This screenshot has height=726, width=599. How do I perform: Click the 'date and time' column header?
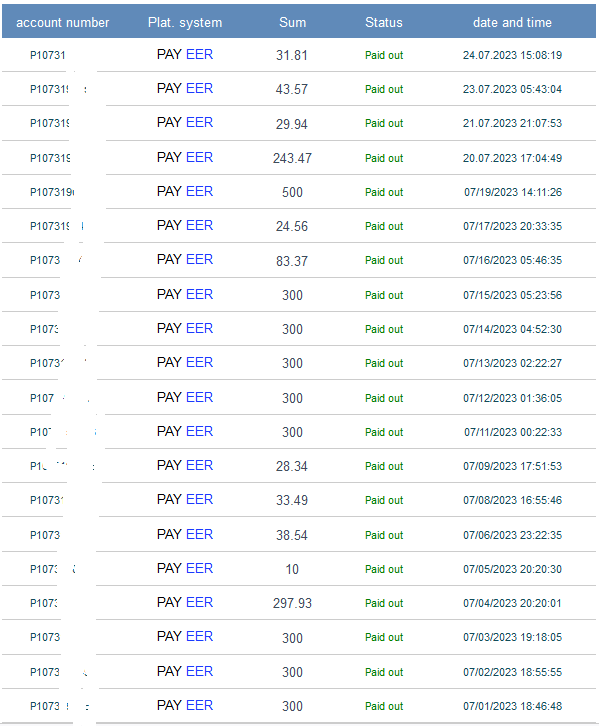click(512, 22)
